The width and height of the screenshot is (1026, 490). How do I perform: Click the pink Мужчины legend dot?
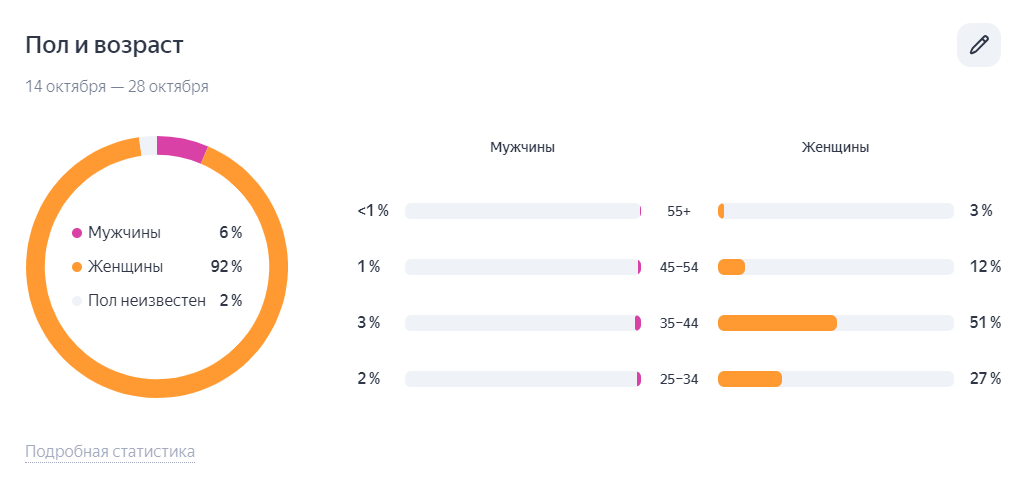coord(77,233)
